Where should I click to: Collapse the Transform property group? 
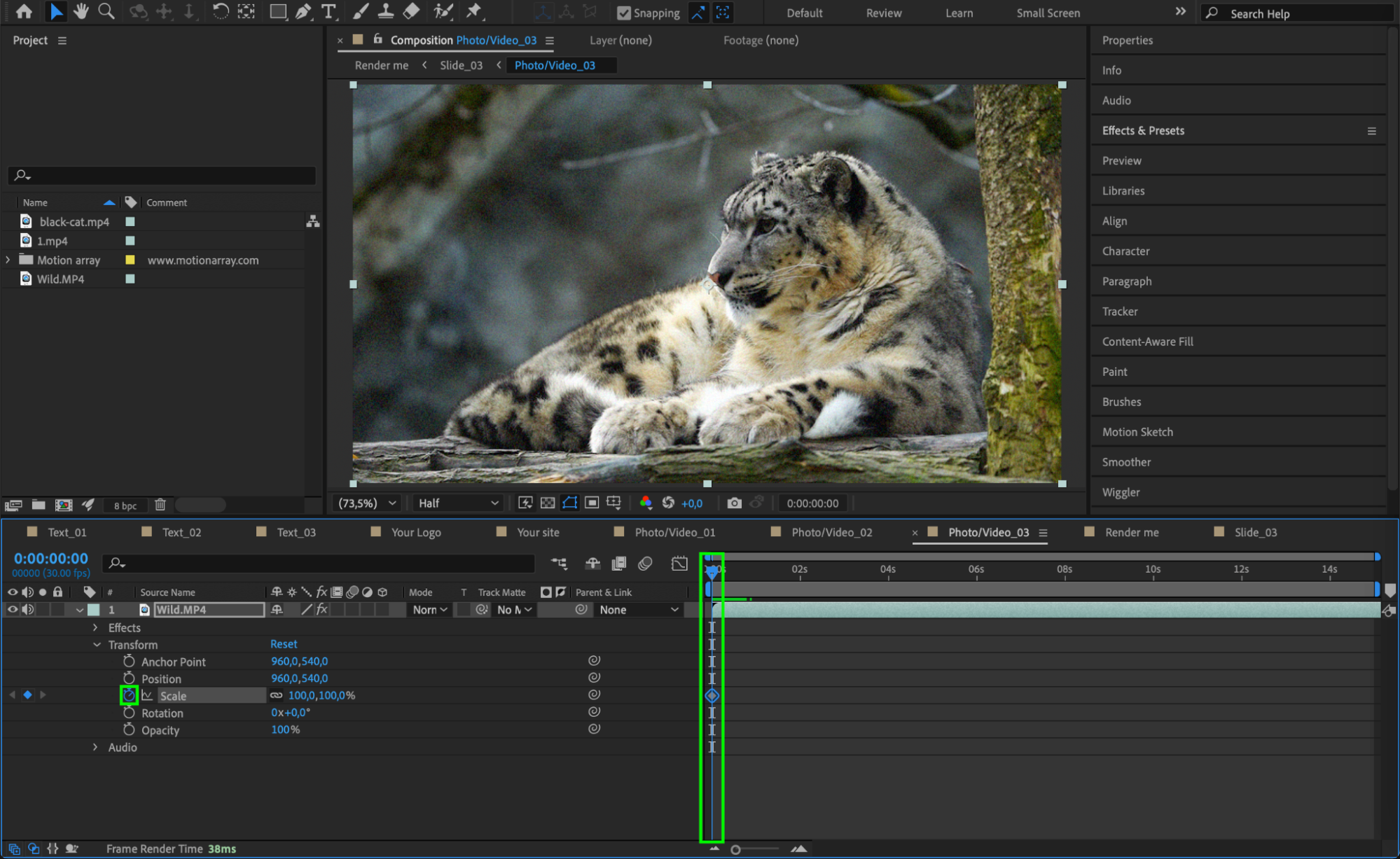pos(97,645)
